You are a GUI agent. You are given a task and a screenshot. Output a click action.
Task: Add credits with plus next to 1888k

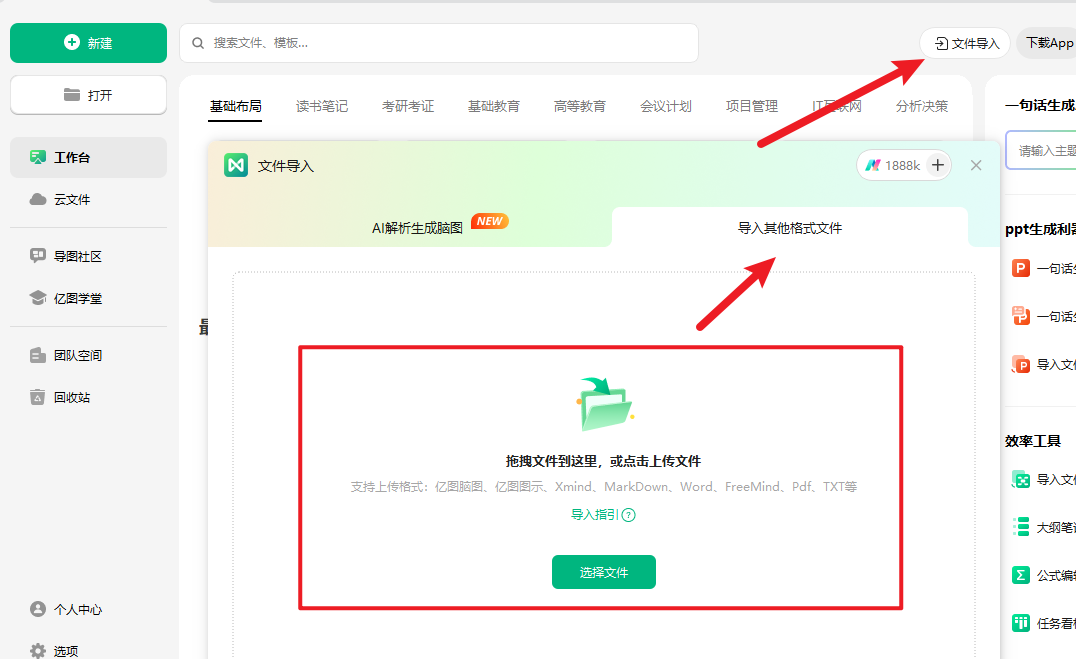pyautogui.click(x=937, y=165)
